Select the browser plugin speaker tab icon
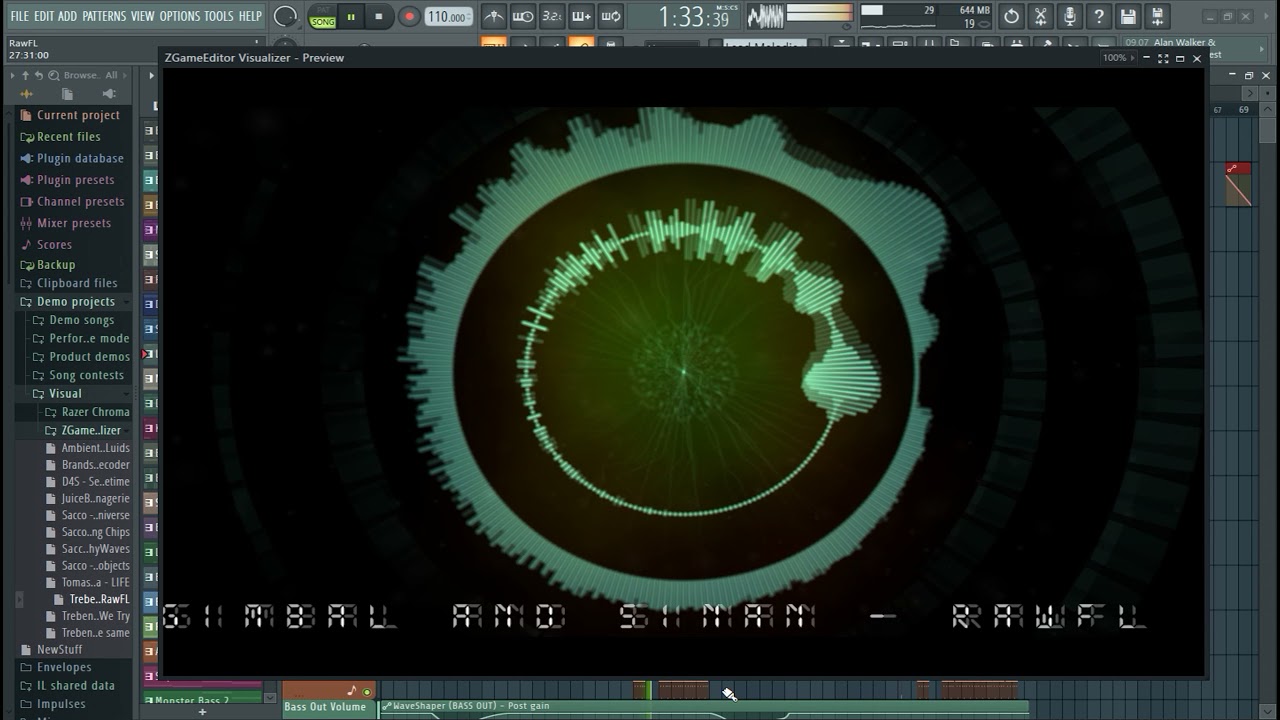The width and height of the screenshot is (1280, 720). coord(108,94)
